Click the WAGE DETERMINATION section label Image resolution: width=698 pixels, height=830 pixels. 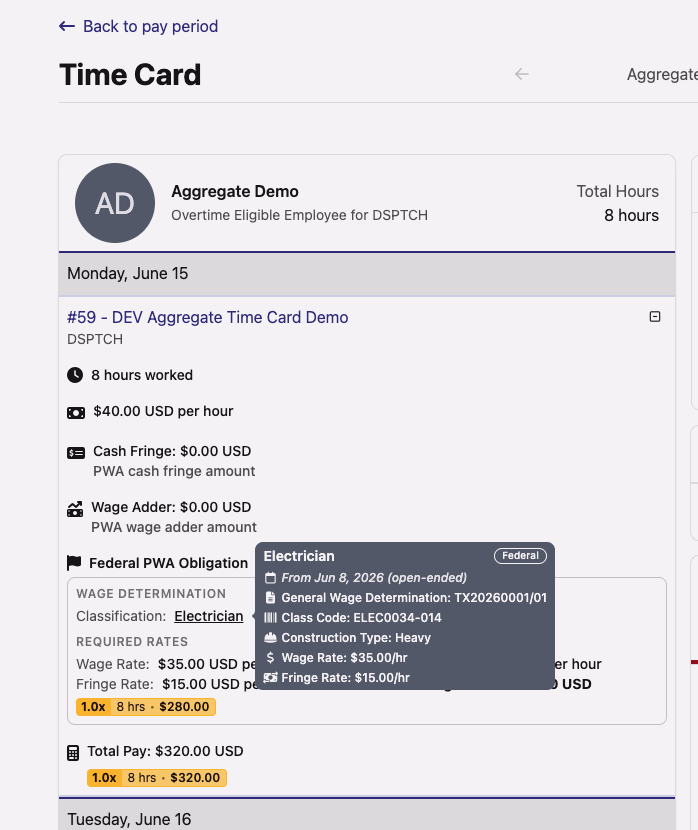[x=151, y=594]
